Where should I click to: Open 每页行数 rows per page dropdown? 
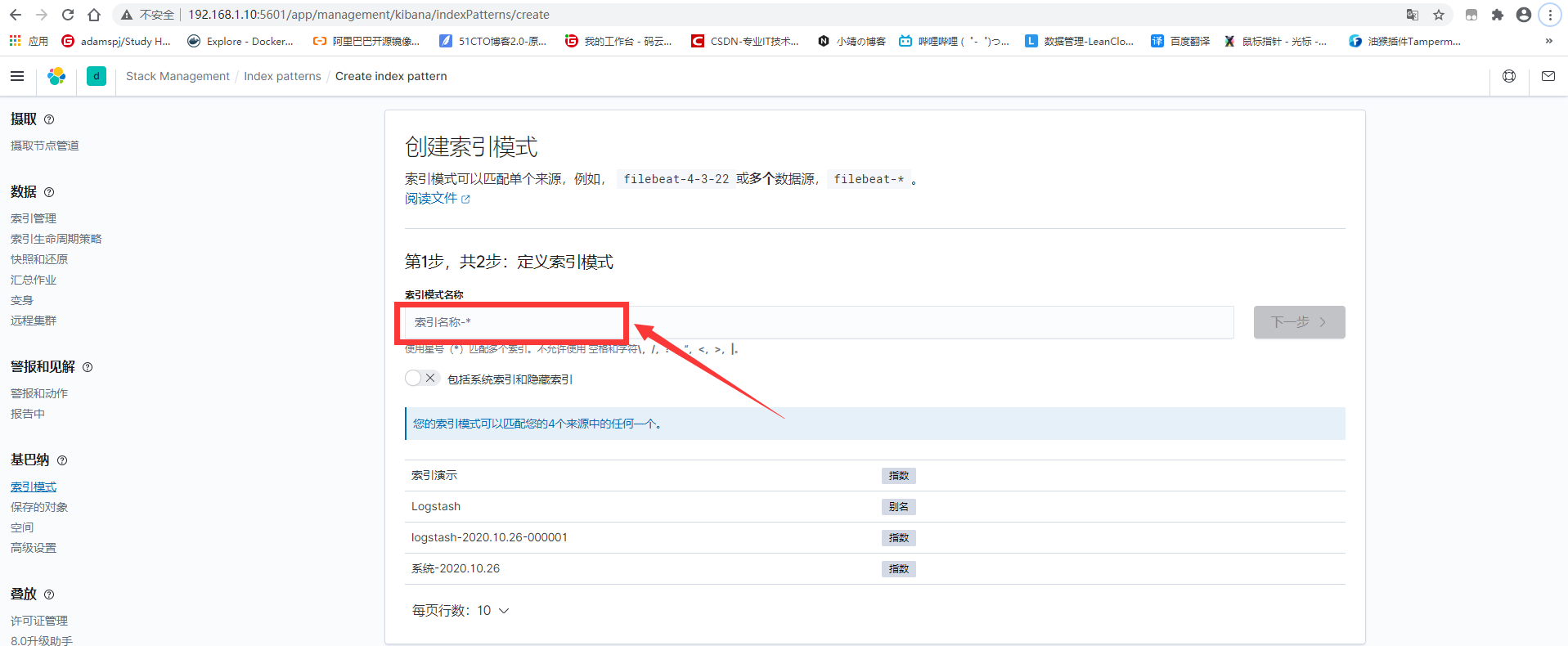pyautogui.click(x=461, y=611)
